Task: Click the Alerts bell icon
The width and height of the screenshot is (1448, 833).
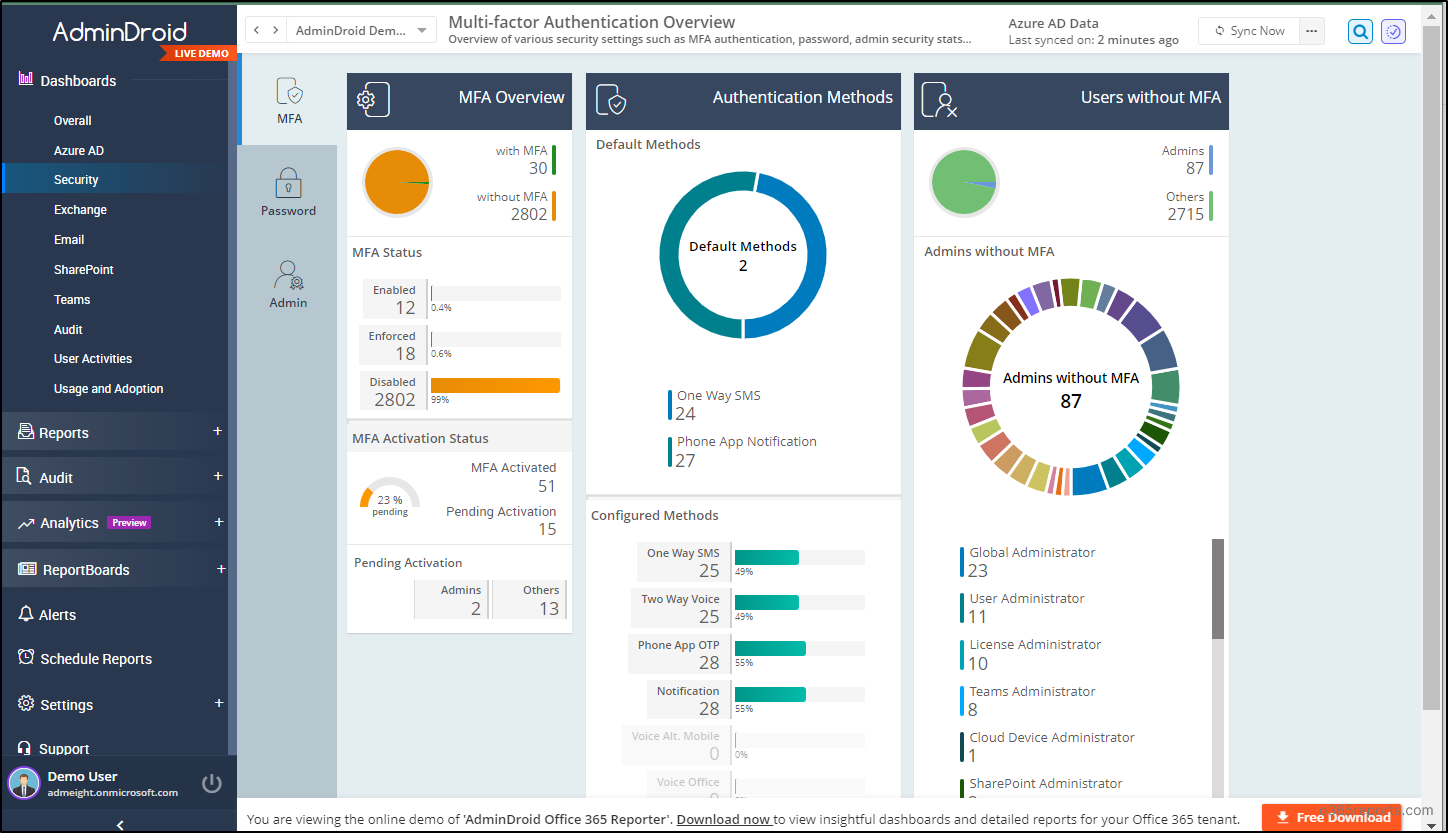Action: click(26, 613)
